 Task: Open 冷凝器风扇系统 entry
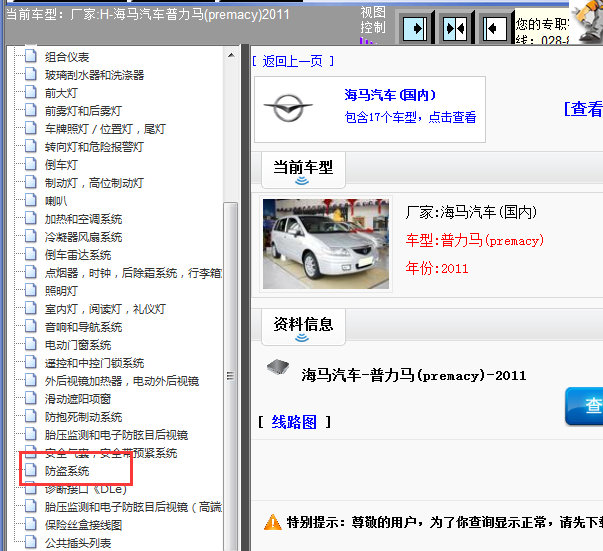pyautogui.click(x=83, y=237)
